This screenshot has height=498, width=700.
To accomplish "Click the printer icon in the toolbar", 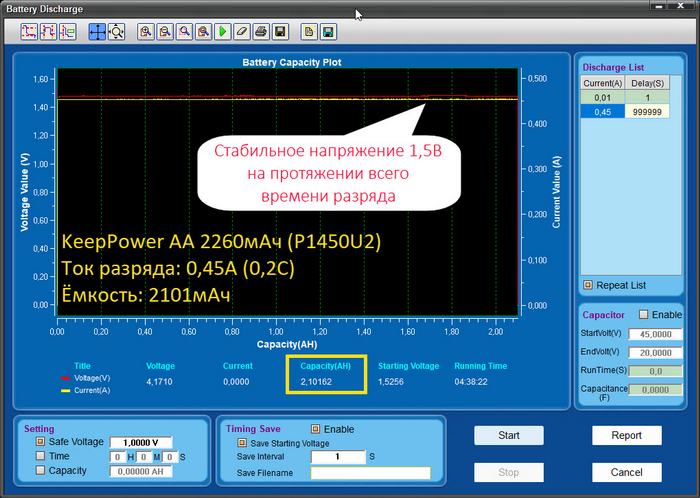I will [261, 32].
